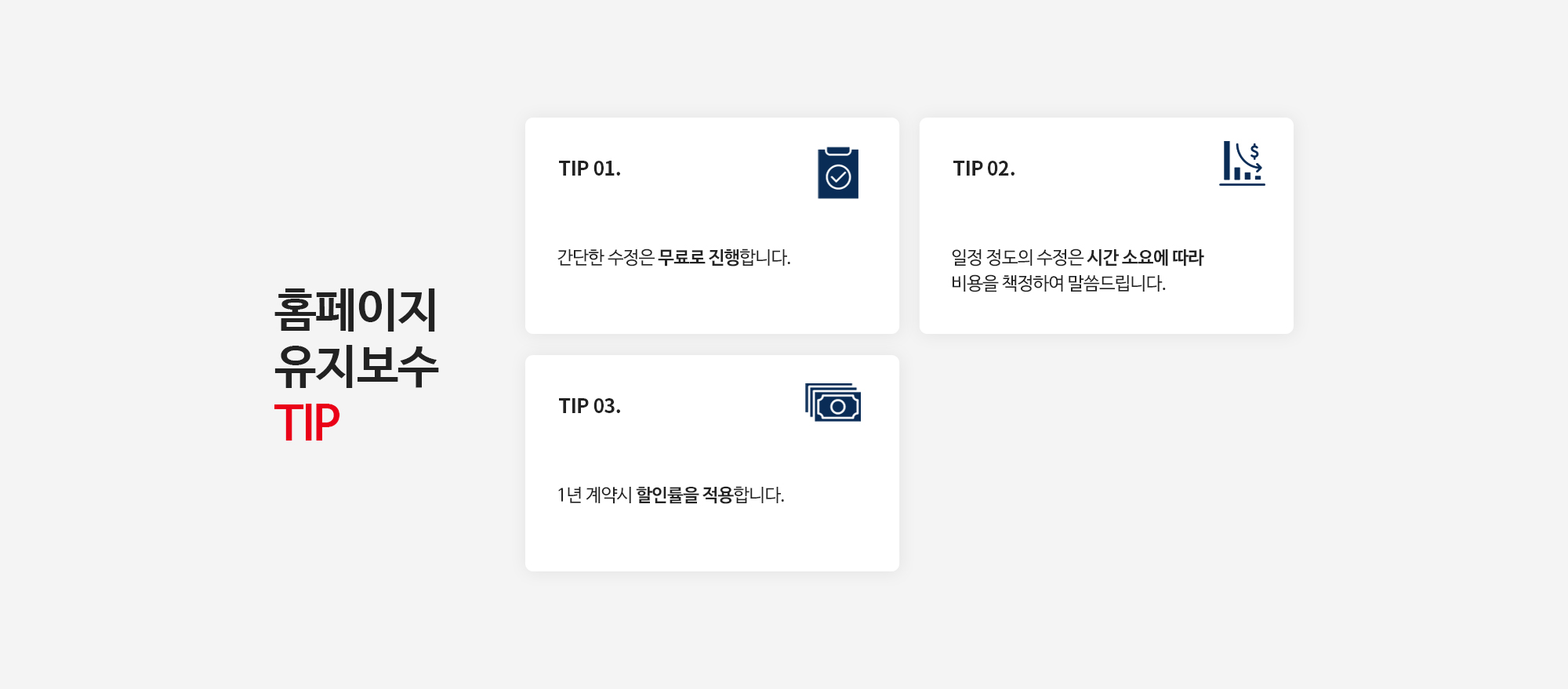Click the clipboard checkmark icon
1568x689 pixels.
(837, 172)
